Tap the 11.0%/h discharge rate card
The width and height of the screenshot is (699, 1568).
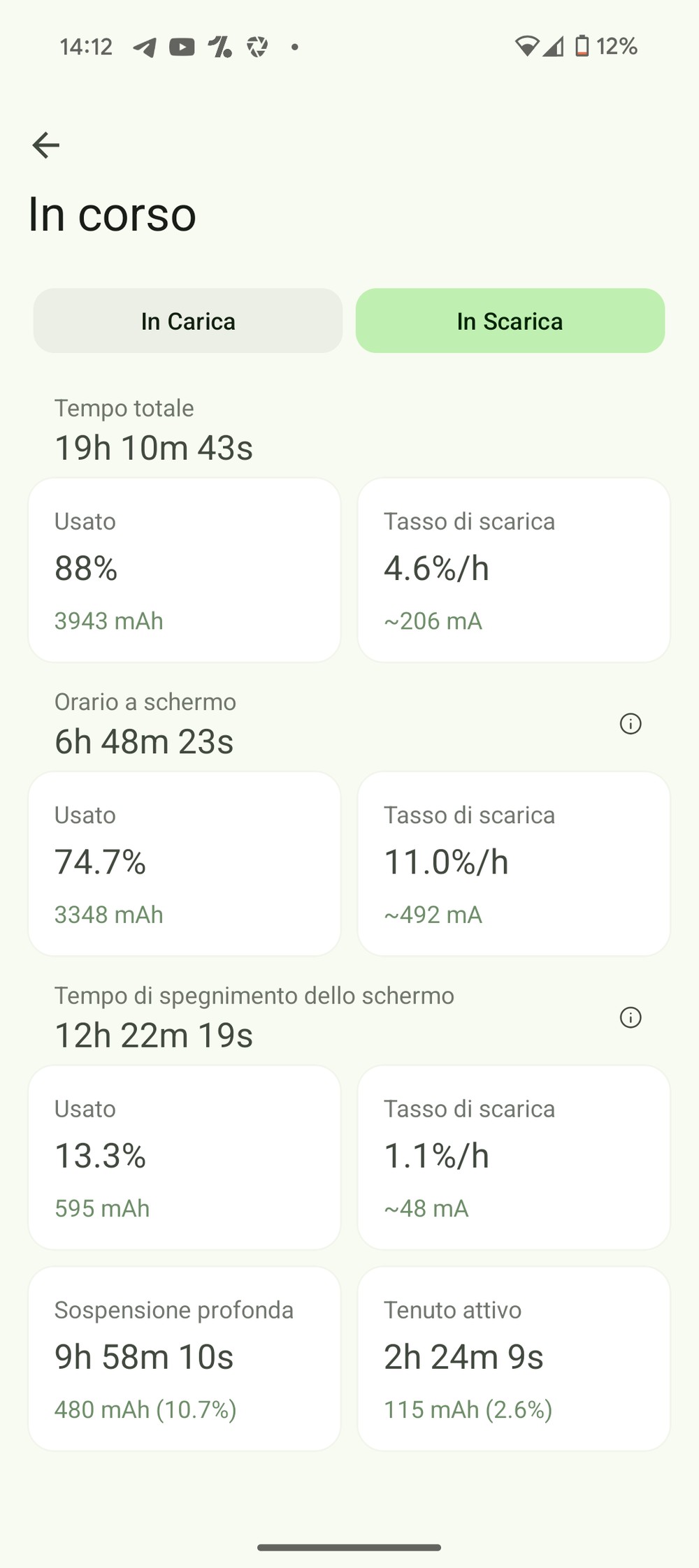click(514, 864)
